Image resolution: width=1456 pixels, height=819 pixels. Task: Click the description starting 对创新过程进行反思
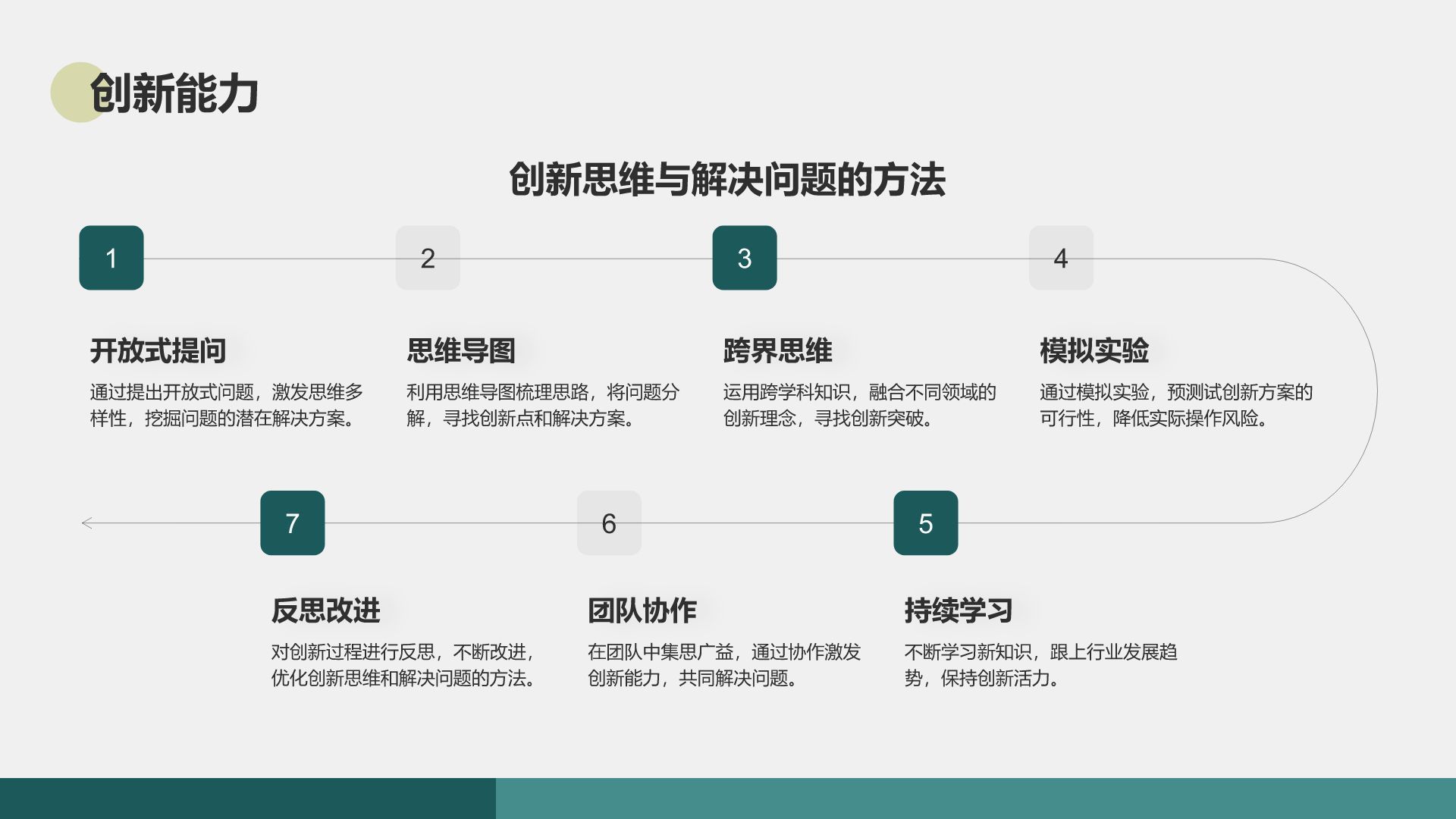405,664
